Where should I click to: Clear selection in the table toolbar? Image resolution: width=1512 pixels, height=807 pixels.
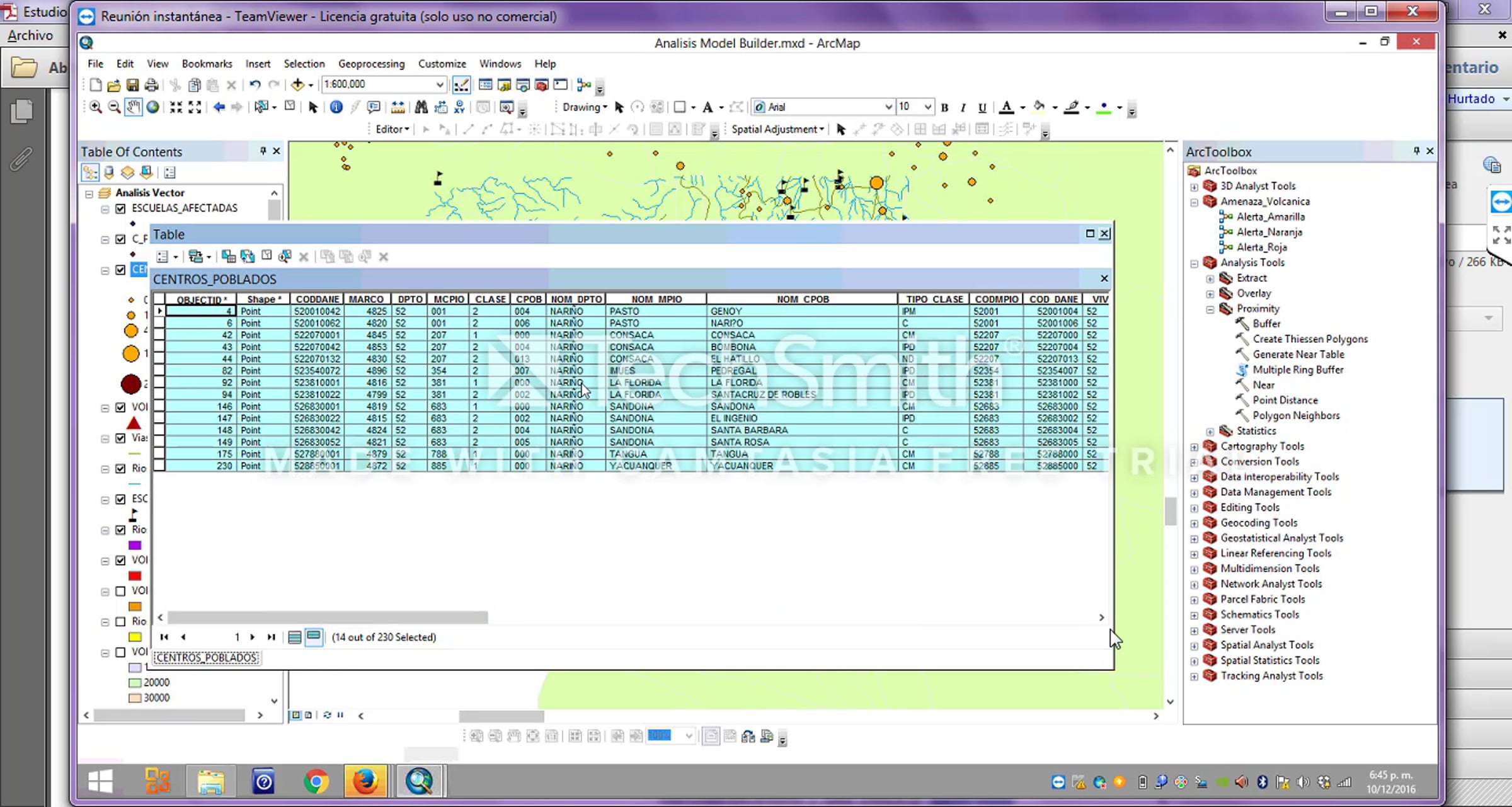(267, 256)
